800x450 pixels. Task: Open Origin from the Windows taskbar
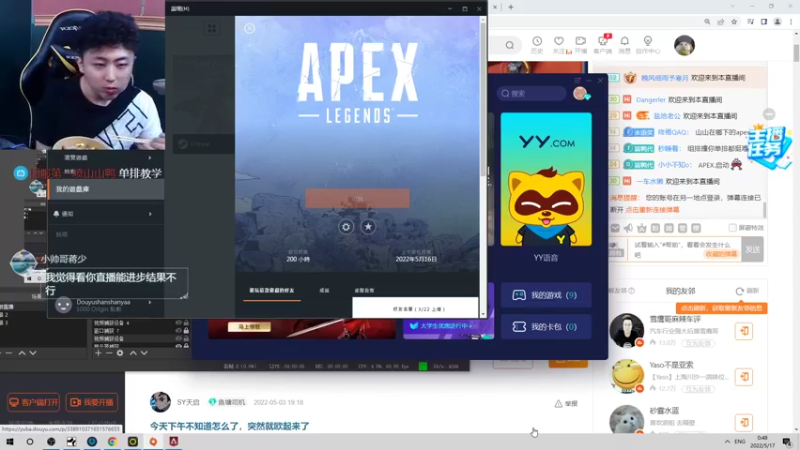[153, 442]
